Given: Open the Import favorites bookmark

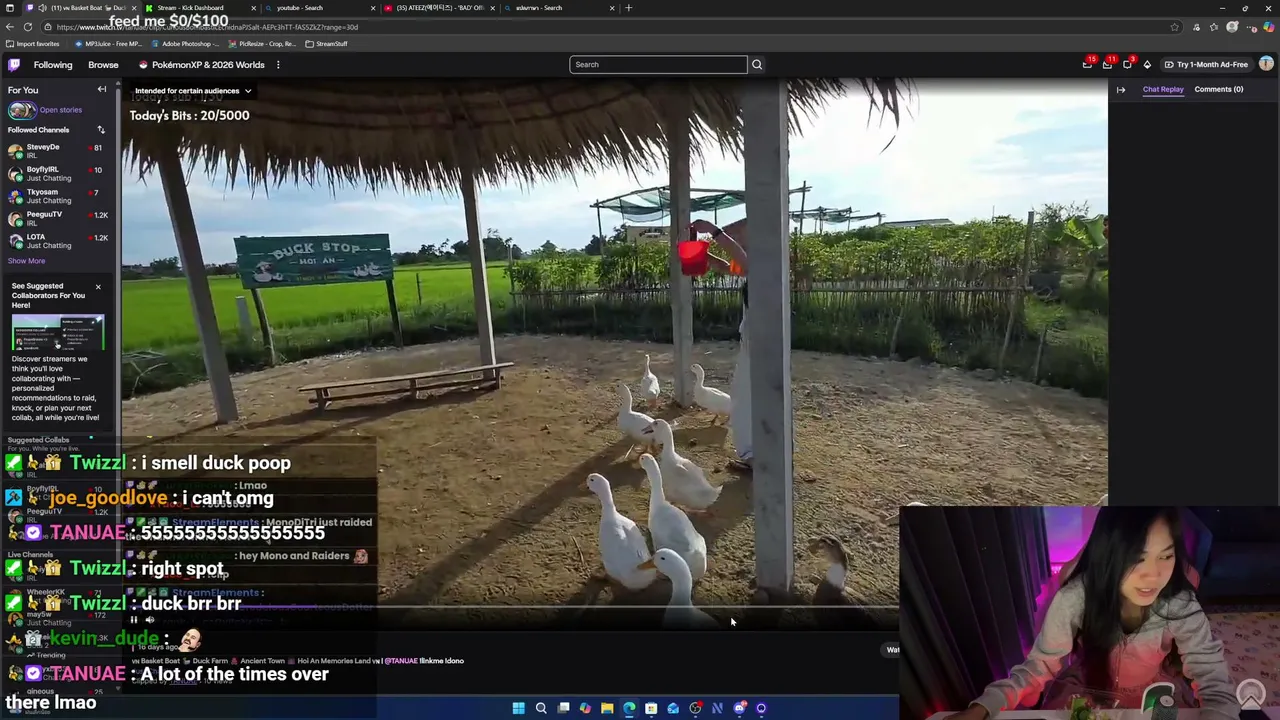Looking at the screenshot, I should tap(33, 44).
